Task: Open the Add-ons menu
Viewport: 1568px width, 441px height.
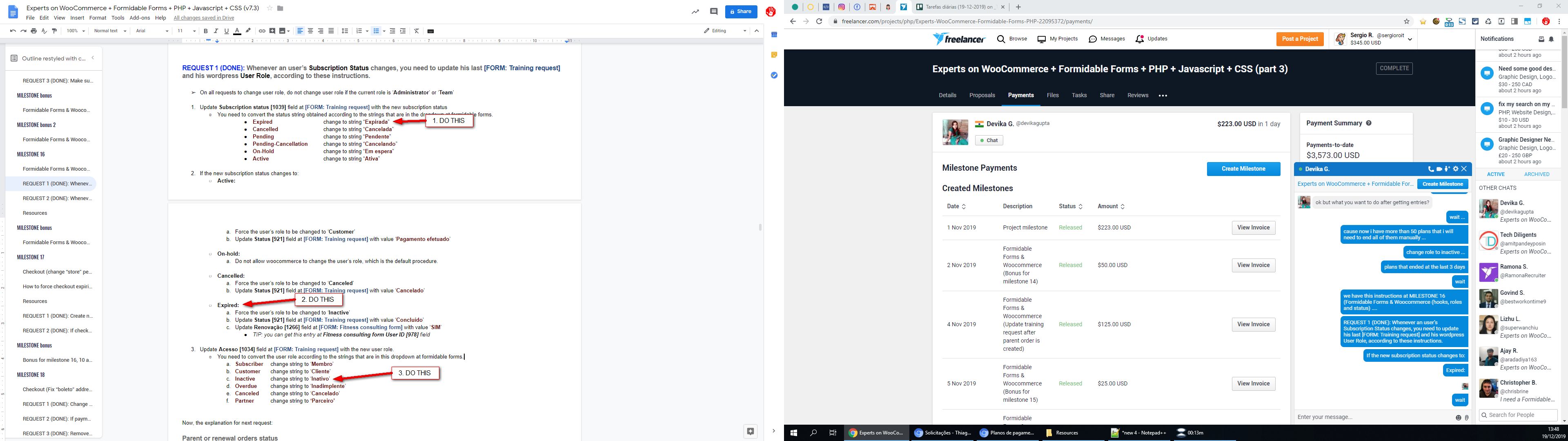Action: pos(139,18)
